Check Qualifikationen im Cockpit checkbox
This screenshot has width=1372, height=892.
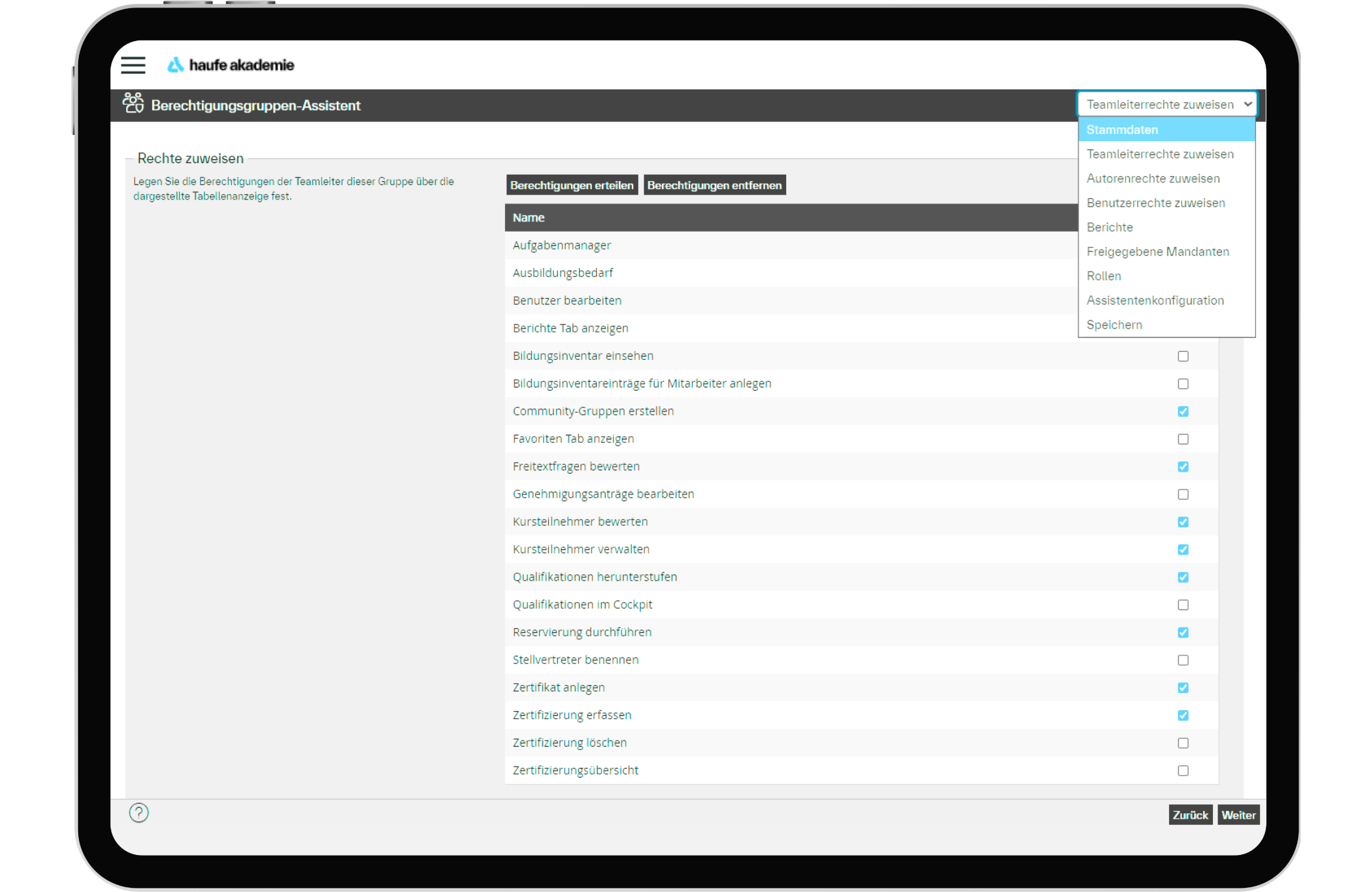pyautogui.click(x=1183, y=605)
